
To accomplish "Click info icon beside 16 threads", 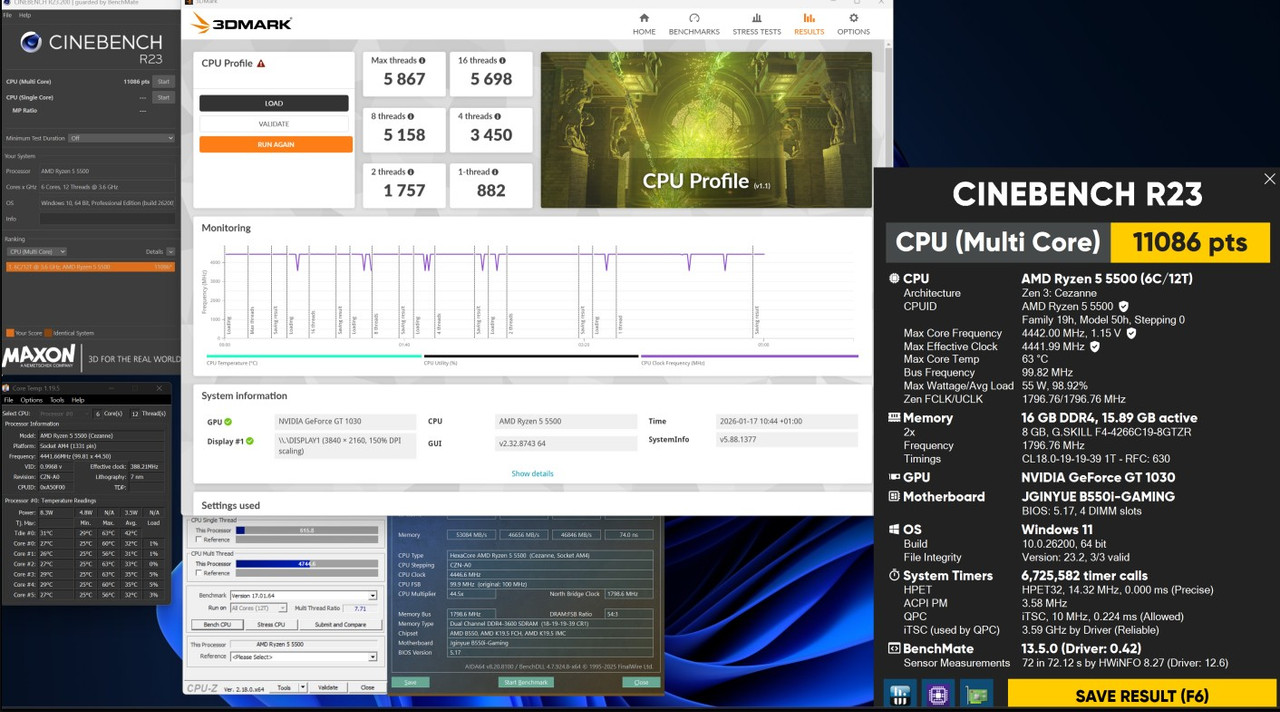I will [504, 60].
